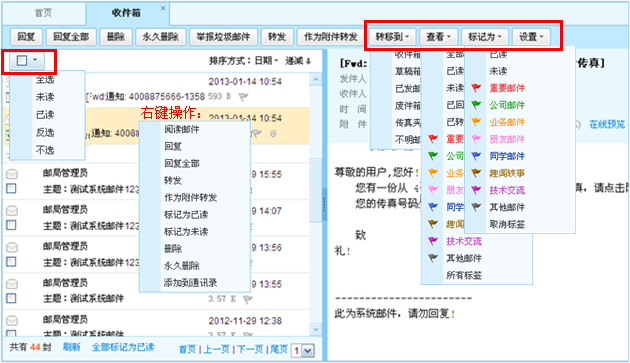Image resolution: width=630 pixels, height=363 pixels.
Task: Click envelope icon of the 14:07 mail
Action: [12, 210]
